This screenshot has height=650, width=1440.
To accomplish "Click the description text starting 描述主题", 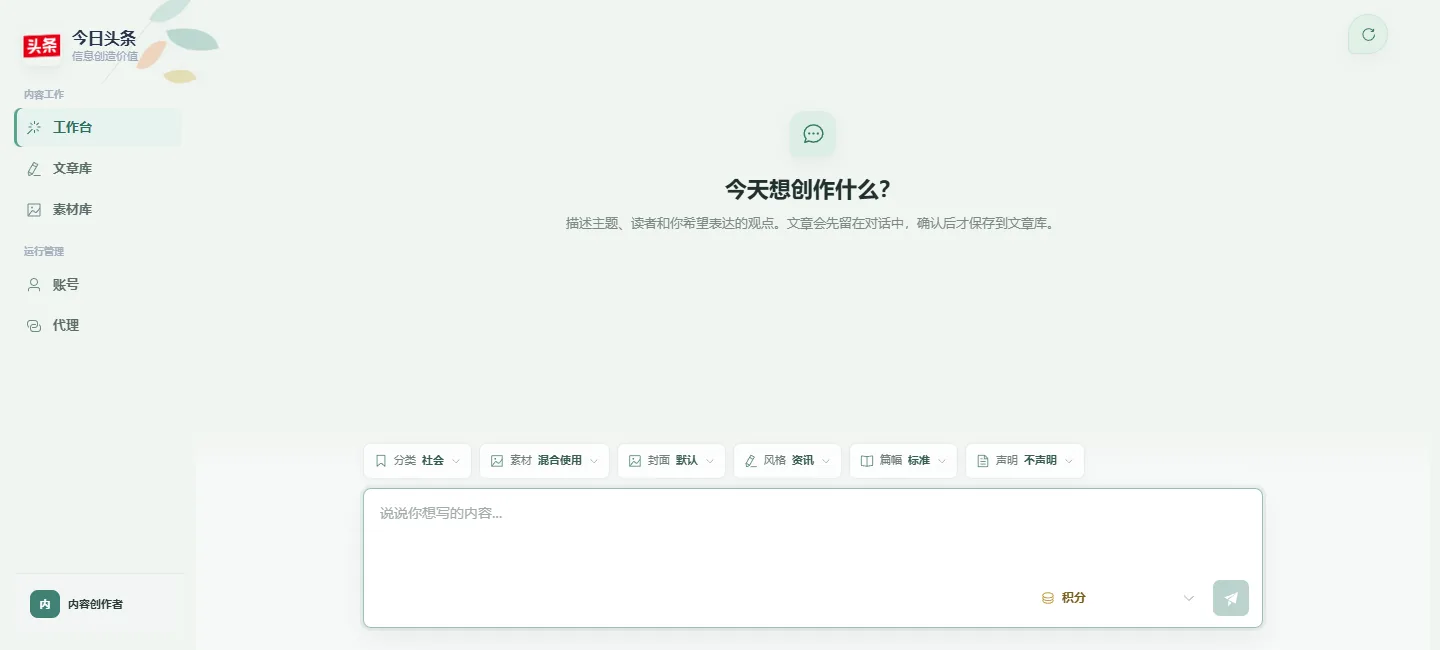I will (811, 223).
